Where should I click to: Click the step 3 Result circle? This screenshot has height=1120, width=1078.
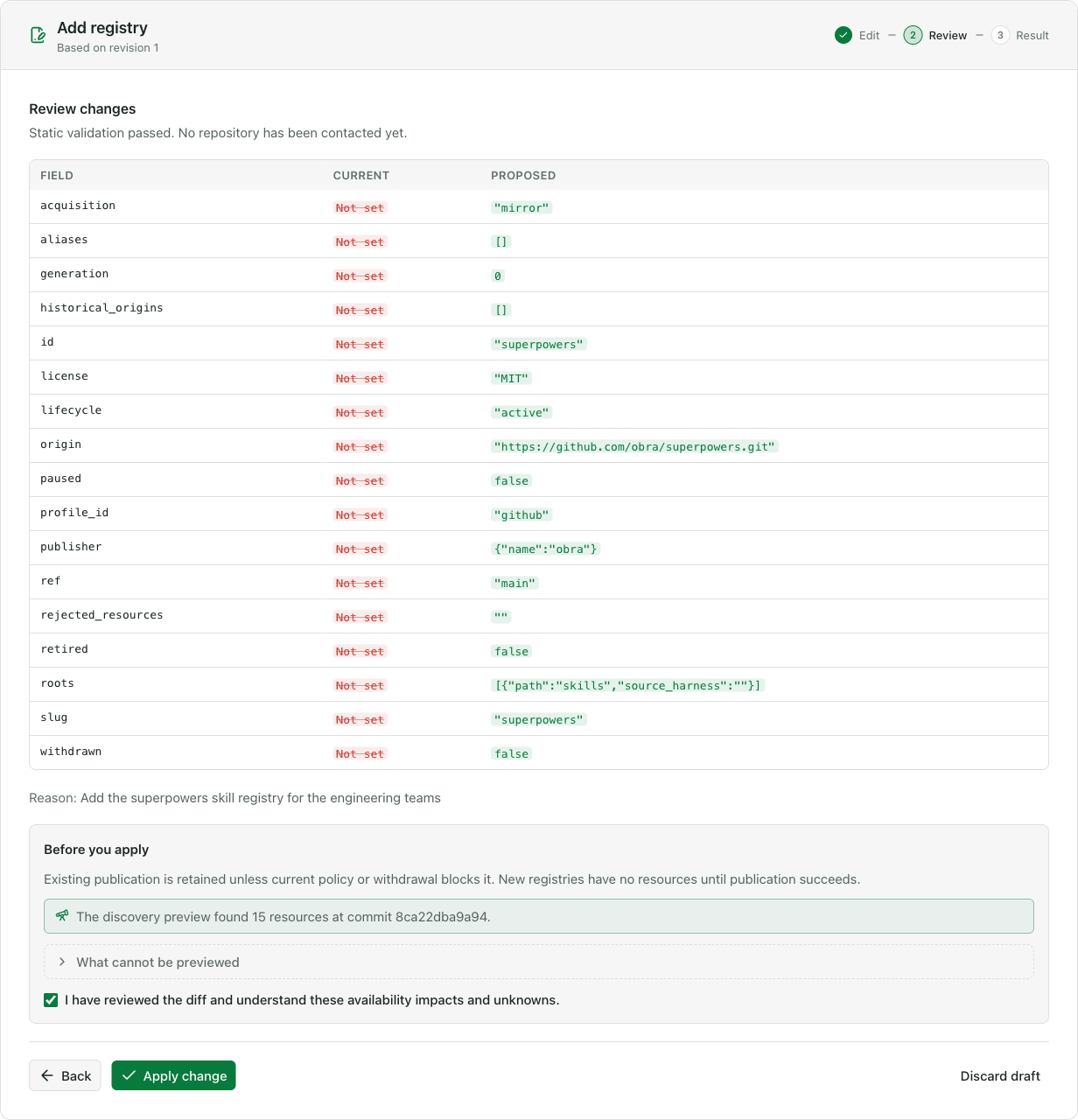click(1000, 35)
